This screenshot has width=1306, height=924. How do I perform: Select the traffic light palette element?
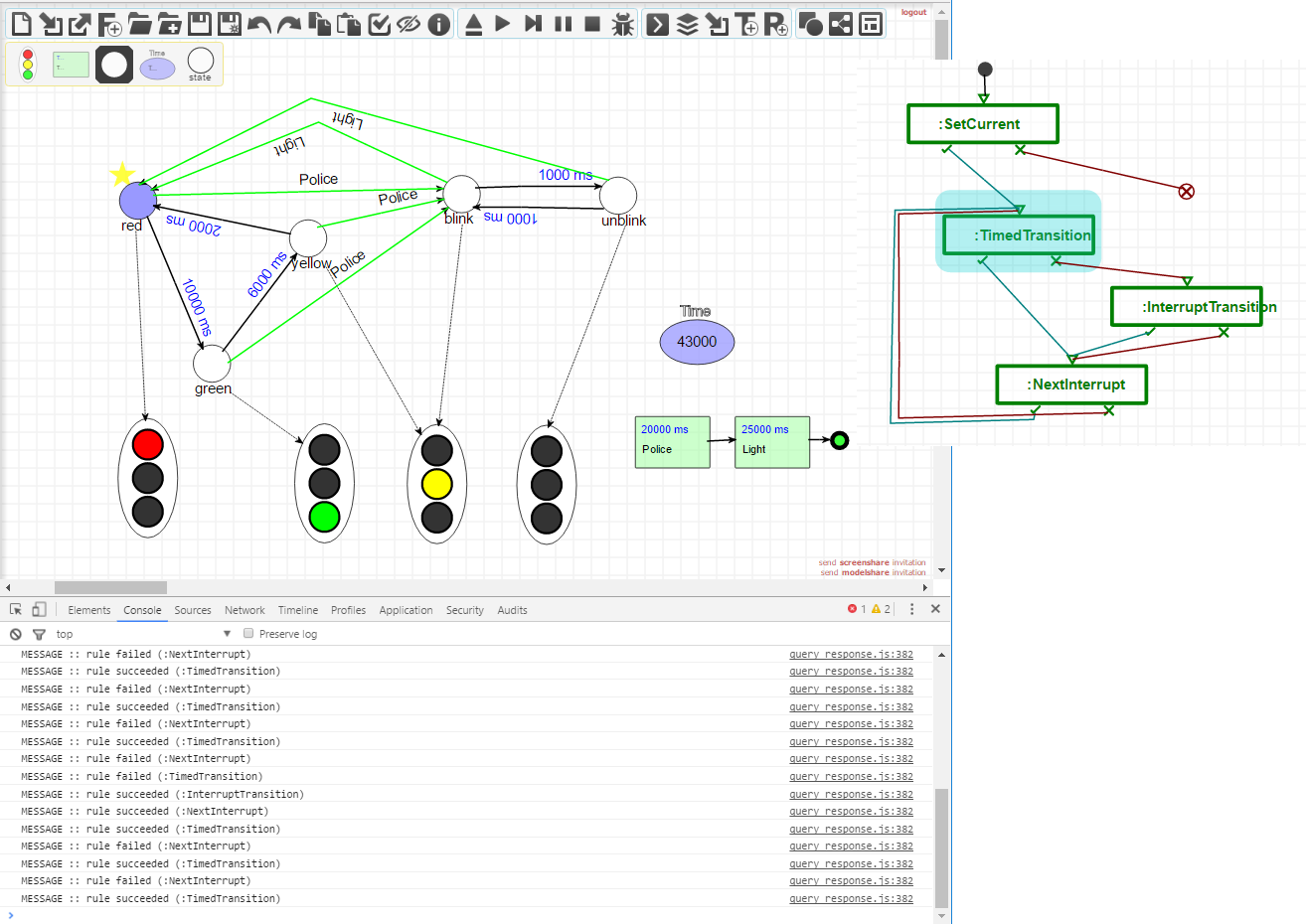coord(28,65)
